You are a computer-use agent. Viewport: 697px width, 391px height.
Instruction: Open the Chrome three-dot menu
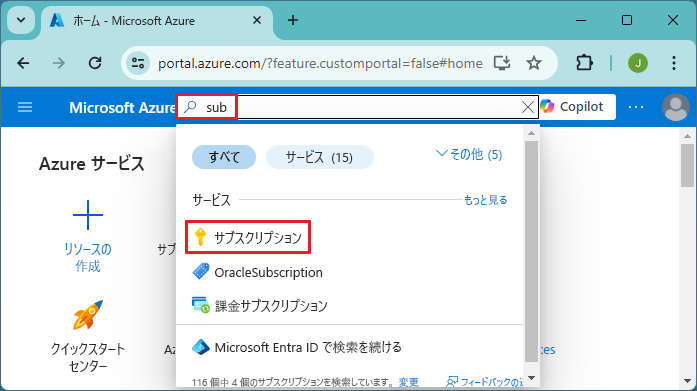click(x=674, y=63)
